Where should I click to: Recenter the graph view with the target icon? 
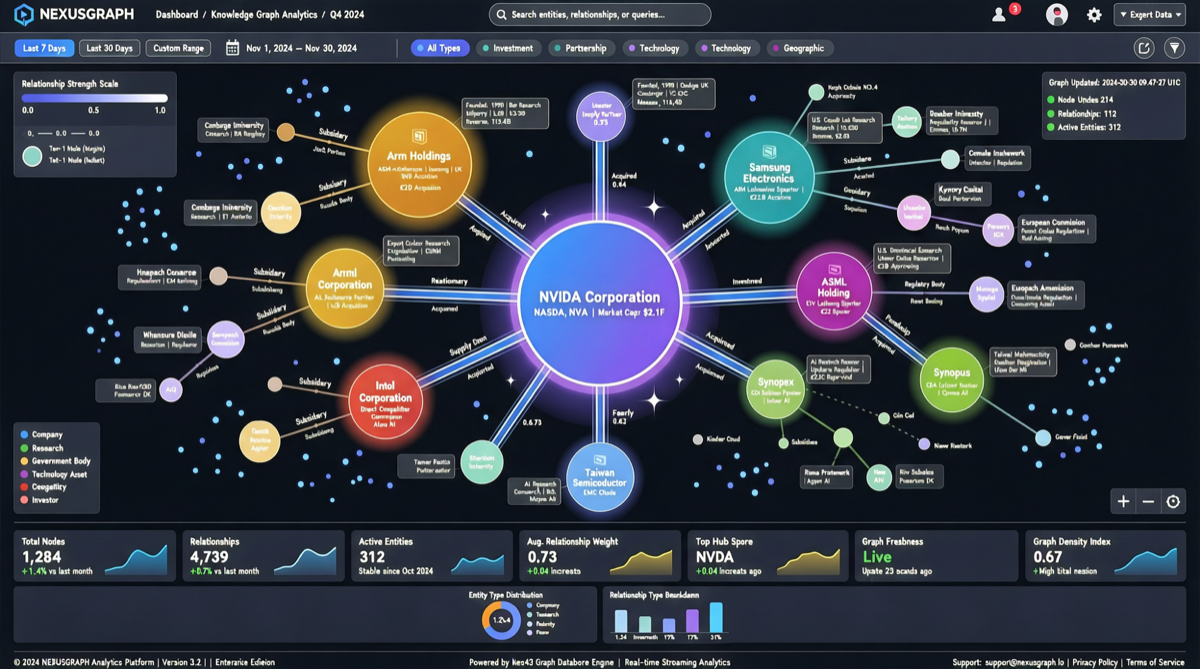click(1170, 500)
